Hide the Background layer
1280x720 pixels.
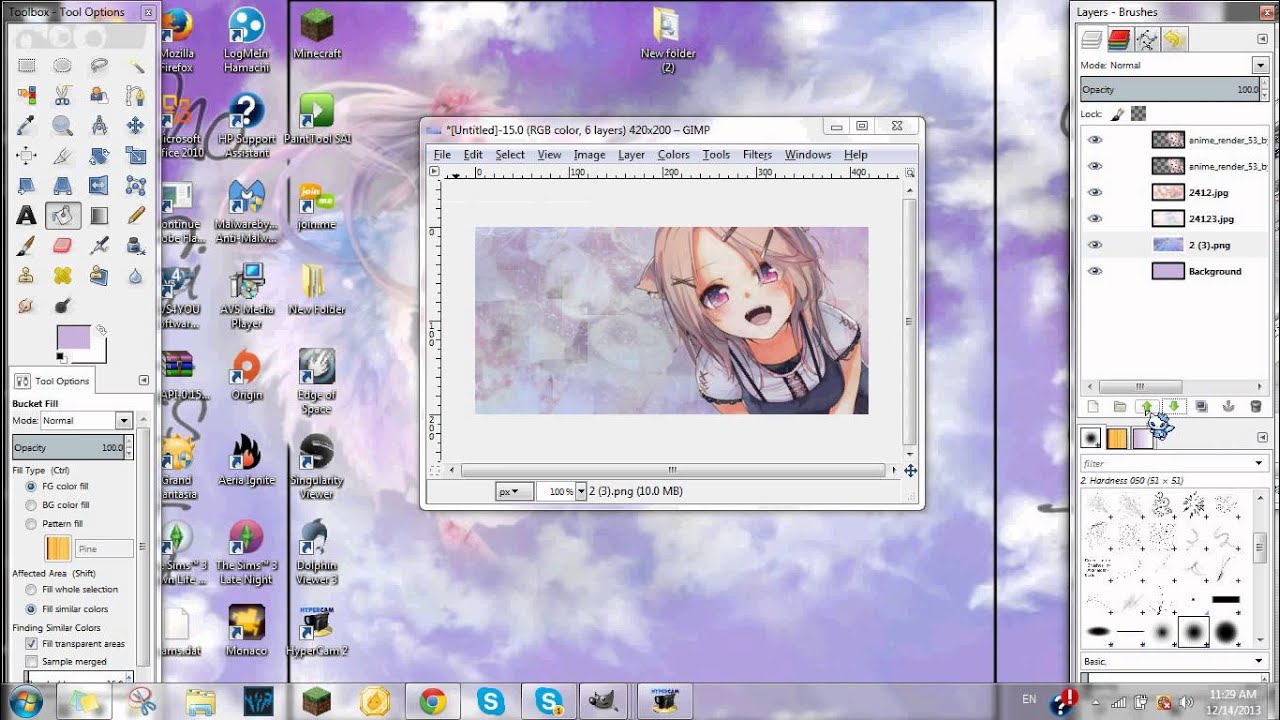1095,271
